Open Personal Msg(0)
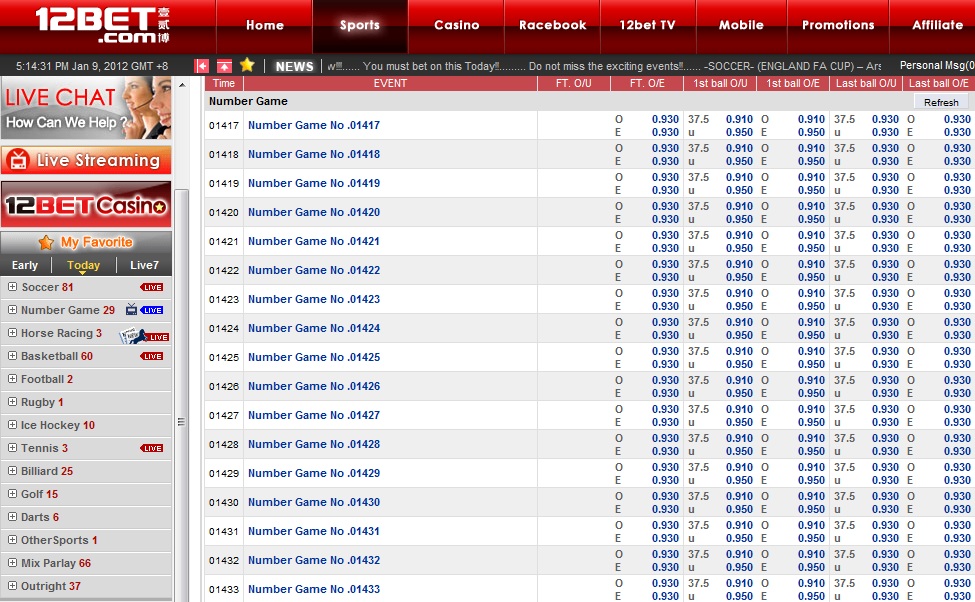Viewport: 975px width, 602px height. [x=936, y=65]
